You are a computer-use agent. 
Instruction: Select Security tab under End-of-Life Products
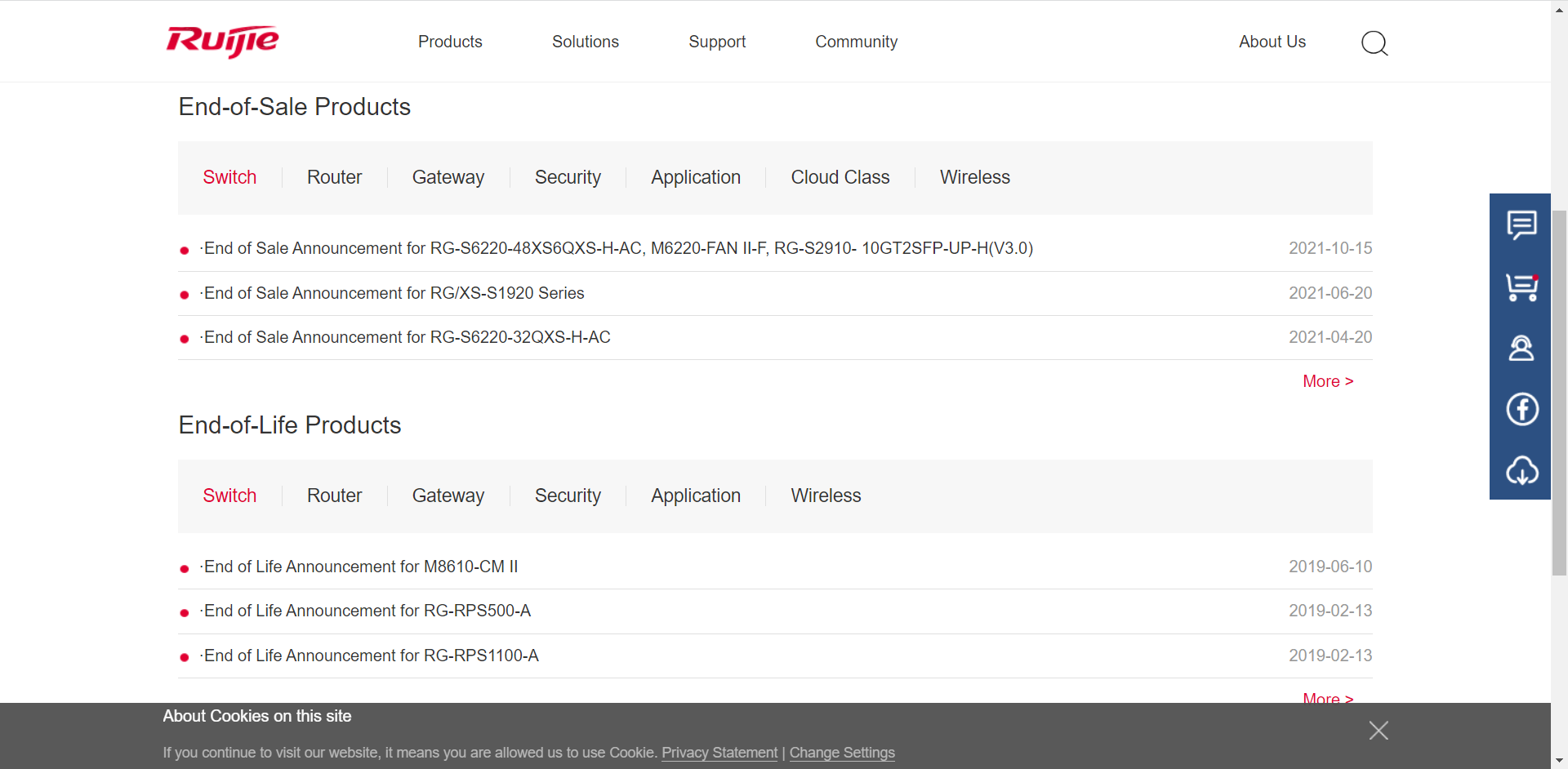click(x=568, y=496)
